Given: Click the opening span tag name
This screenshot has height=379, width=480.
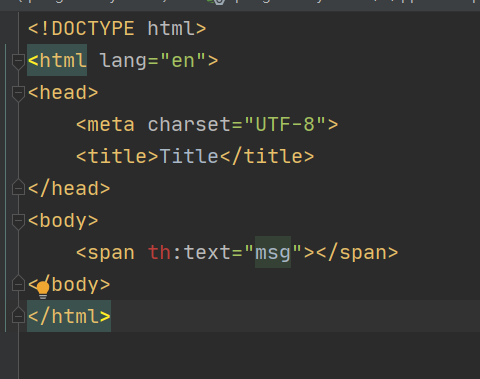Looking at the screenshot, I should 111,253.
